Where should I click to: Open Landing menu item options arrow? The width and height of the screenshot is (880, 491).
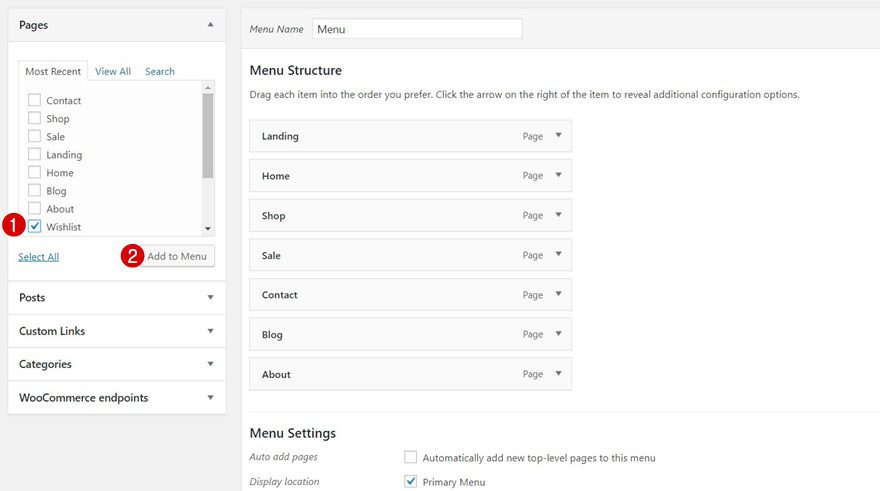[x=558, y=136]
